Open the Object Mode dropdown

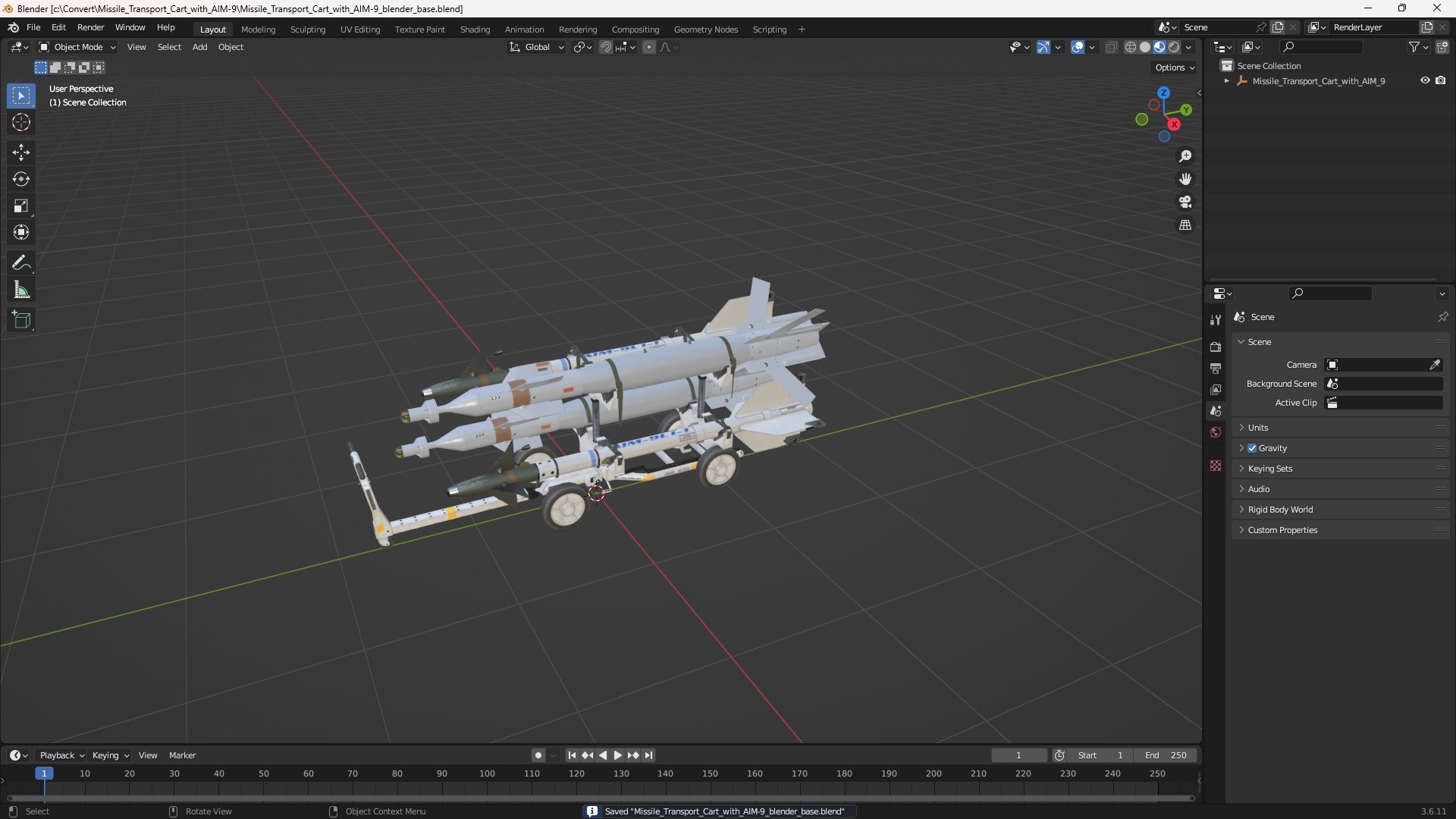[77, 47]
